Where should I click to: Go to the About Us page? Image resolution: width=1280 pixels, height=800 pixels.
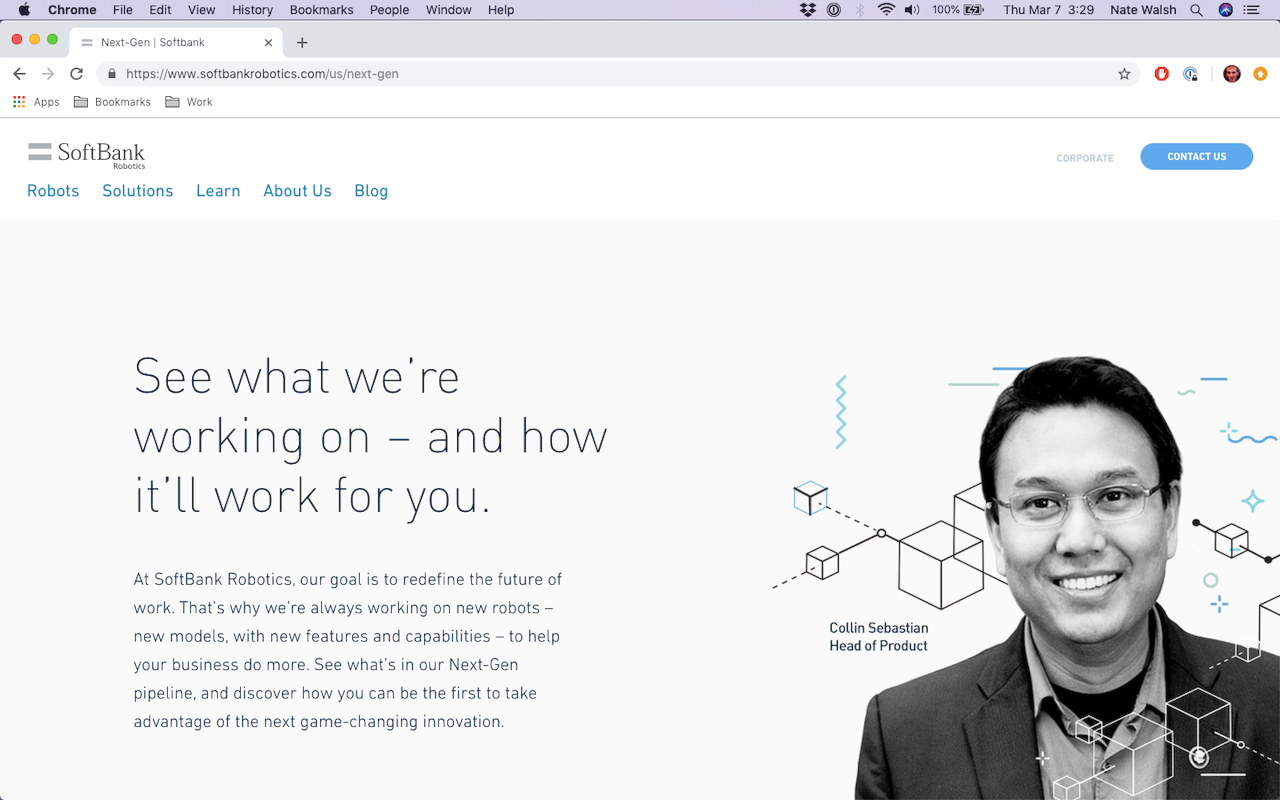(297, 191)
